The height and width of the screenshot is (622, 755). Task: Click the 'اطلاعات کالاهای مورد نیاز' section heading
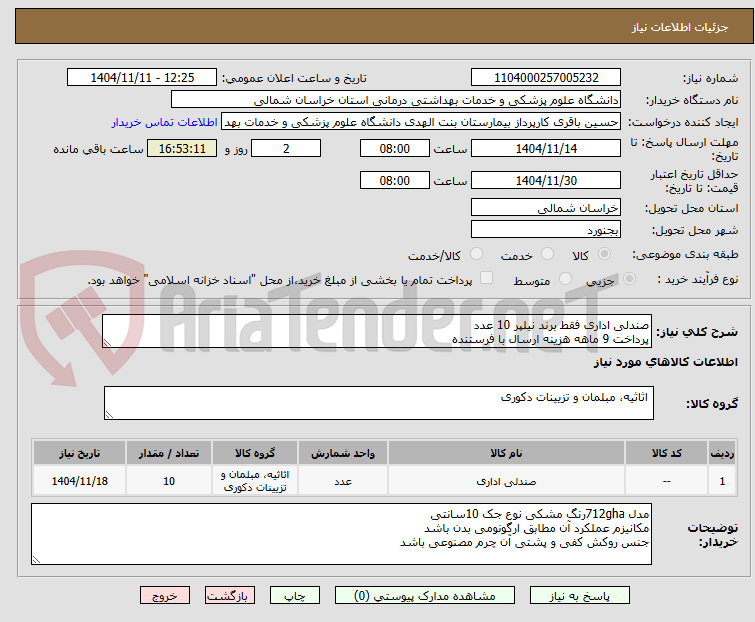665,362
